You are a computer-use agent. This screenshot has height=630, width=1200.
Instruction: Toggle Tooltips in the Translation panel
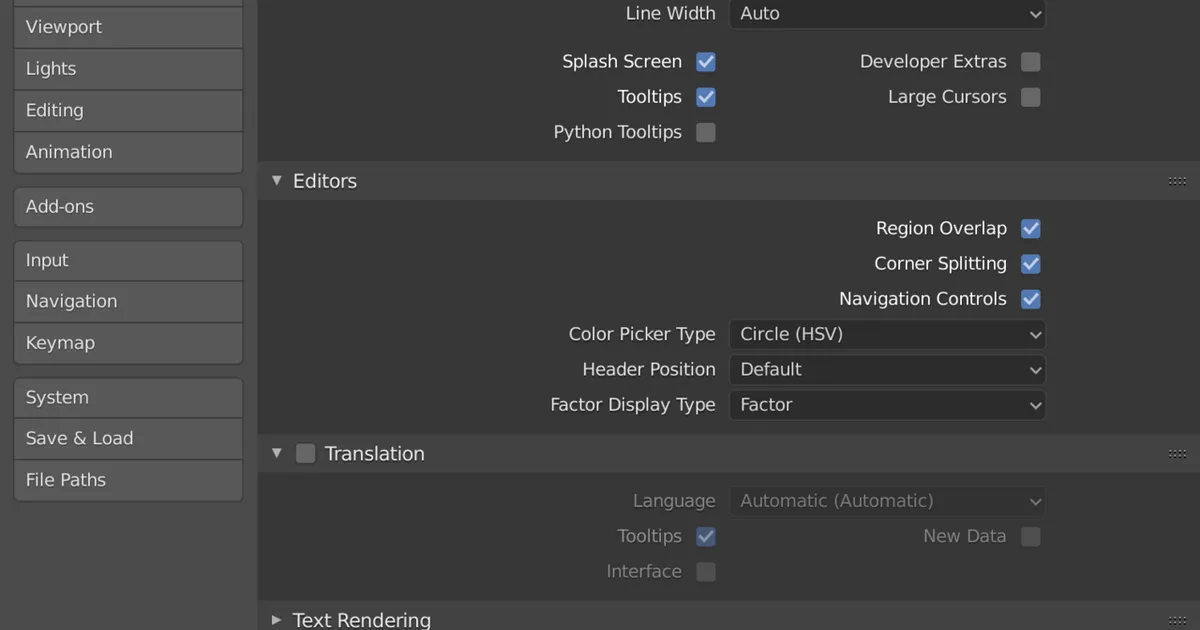(x=706, y=537)
